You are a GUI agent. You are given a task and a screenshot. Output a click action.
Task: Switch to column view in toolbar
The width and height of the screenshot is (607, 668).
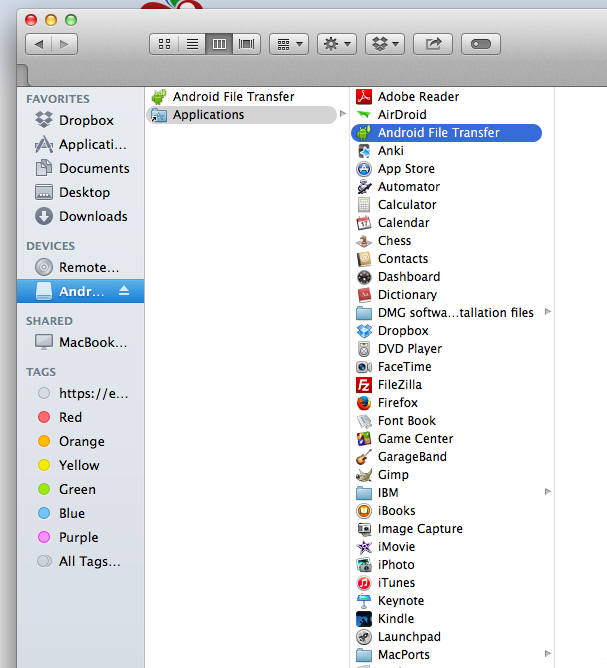tap(219, 44)
